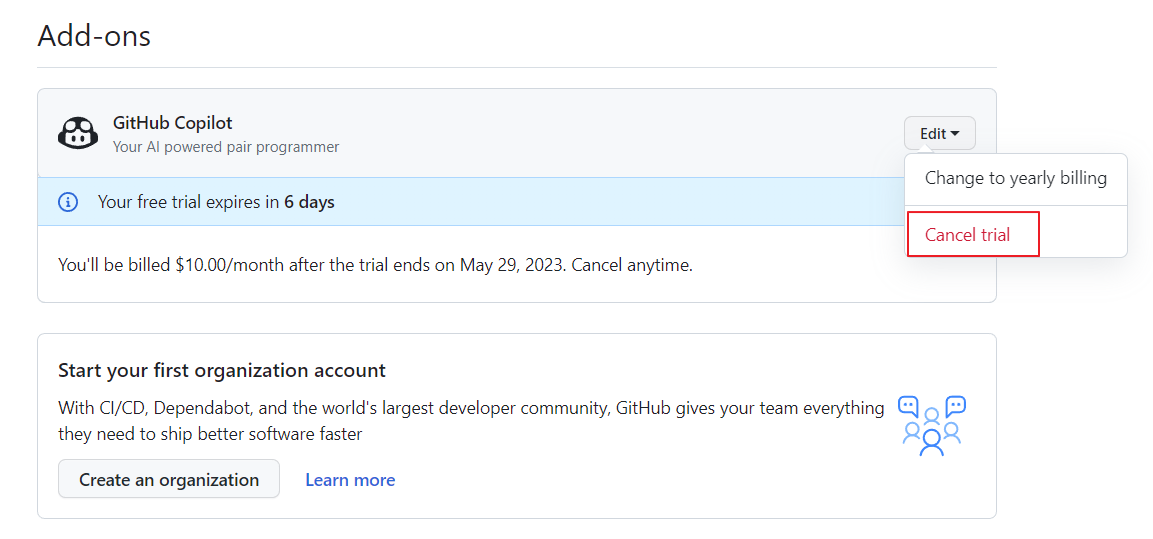Image resolution: width=1153 pixels, height=539 pixels.
Task: Click the billing notice "$10.00/month" sentence
Action: (376, 265)
